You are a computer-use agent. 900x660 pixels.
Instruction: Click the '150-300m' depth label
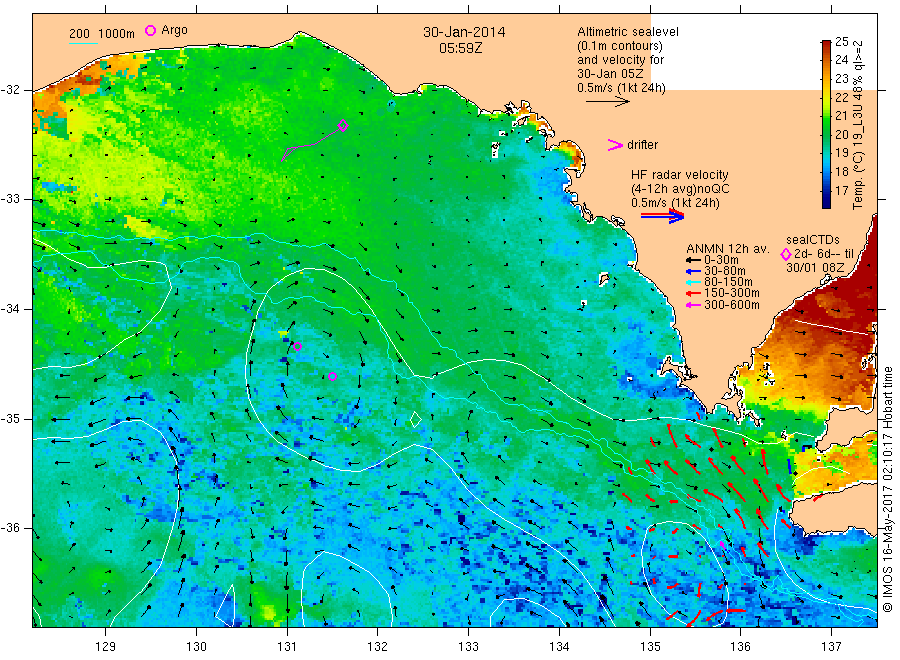click(731, 293)
